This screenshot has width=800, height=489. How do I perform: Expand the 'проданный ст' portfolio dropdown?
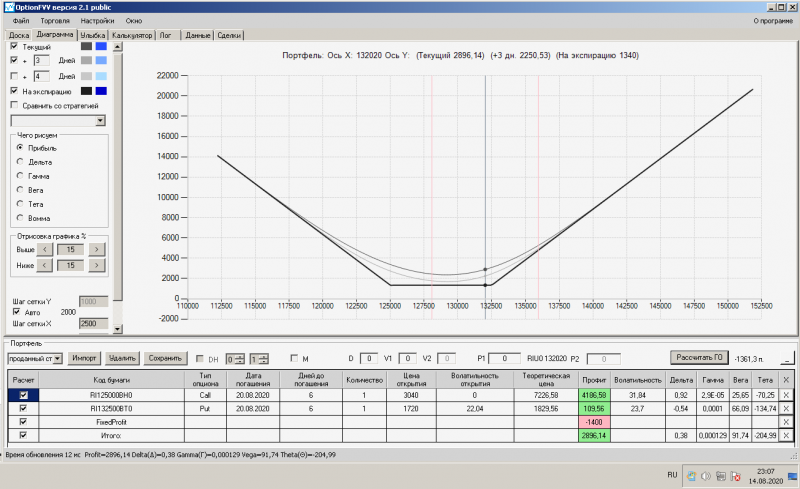tap(59, 358)
